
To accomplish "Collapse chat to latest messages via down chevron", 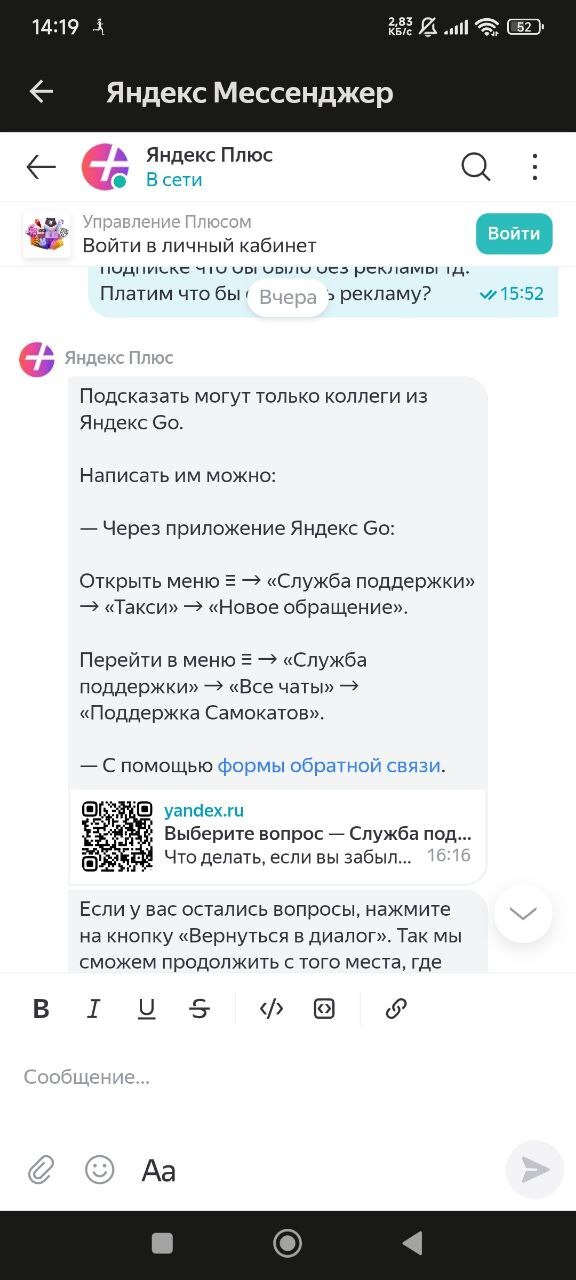I will click(522, 913).
